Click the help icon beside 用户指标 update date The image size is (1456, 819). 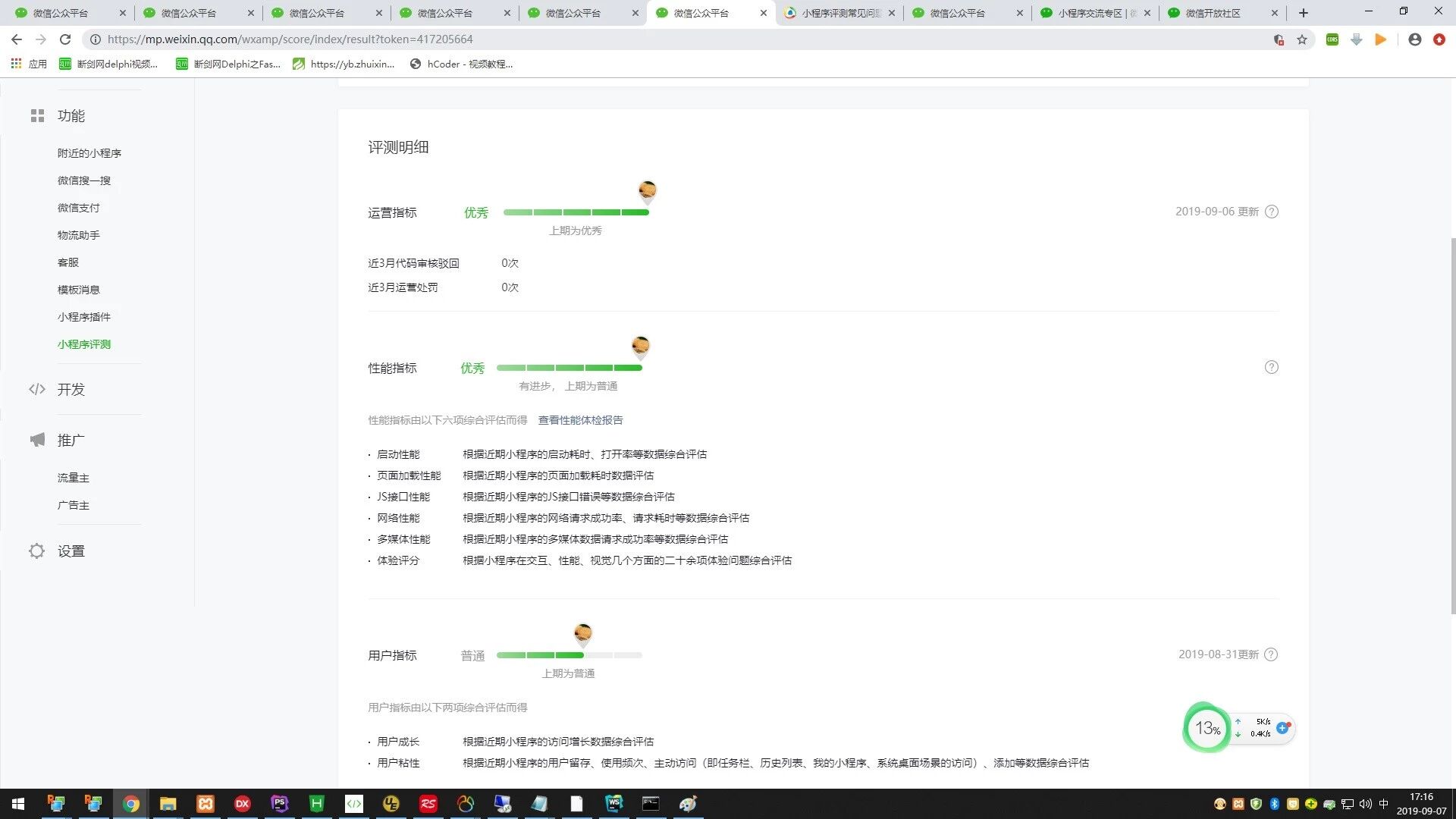[x=1272, y=654]
